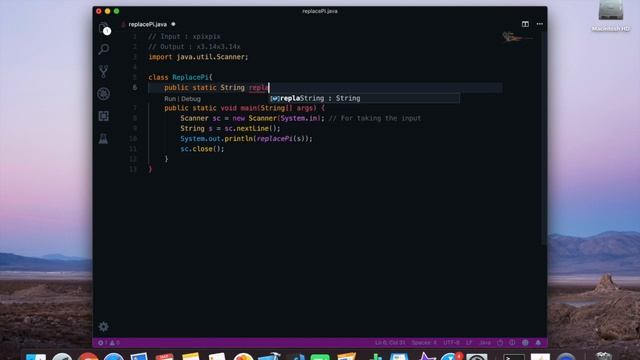640x360 pixels.
Task: Click the System.out.println(replacePi(s)) line
Action: click(247, 138)
